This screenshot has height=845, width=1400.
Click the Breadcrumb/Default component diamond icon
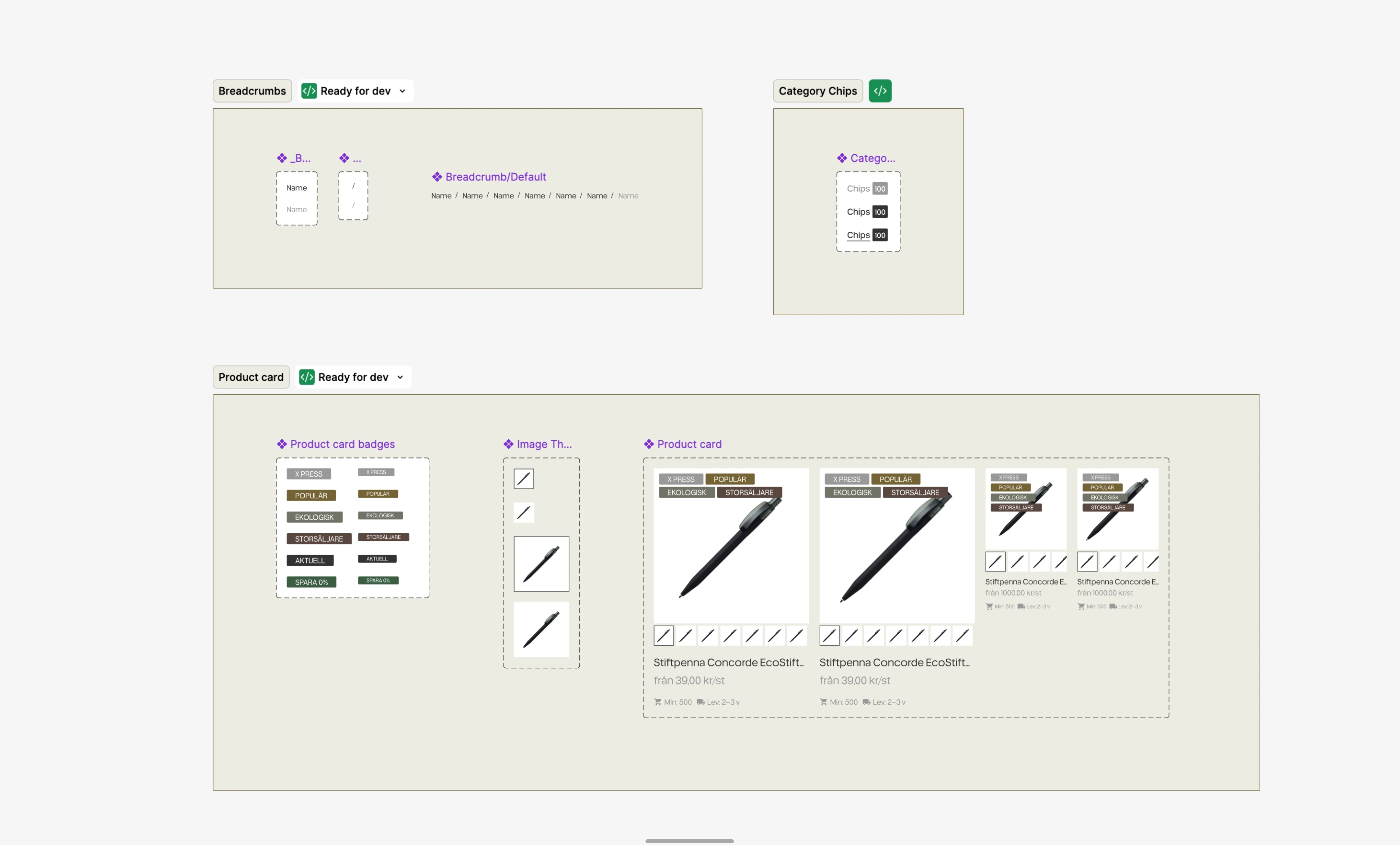point(436,177)
